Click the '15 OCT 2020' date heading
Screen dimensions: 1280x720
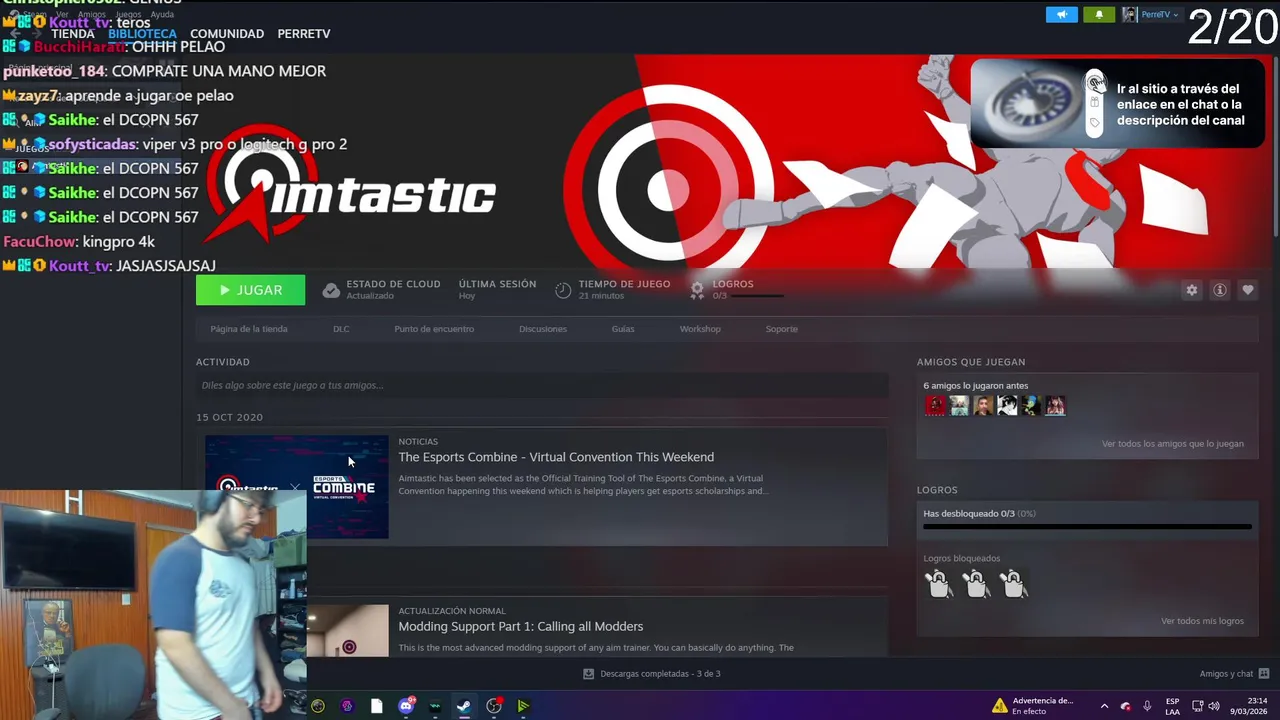[x=229, y=417]
